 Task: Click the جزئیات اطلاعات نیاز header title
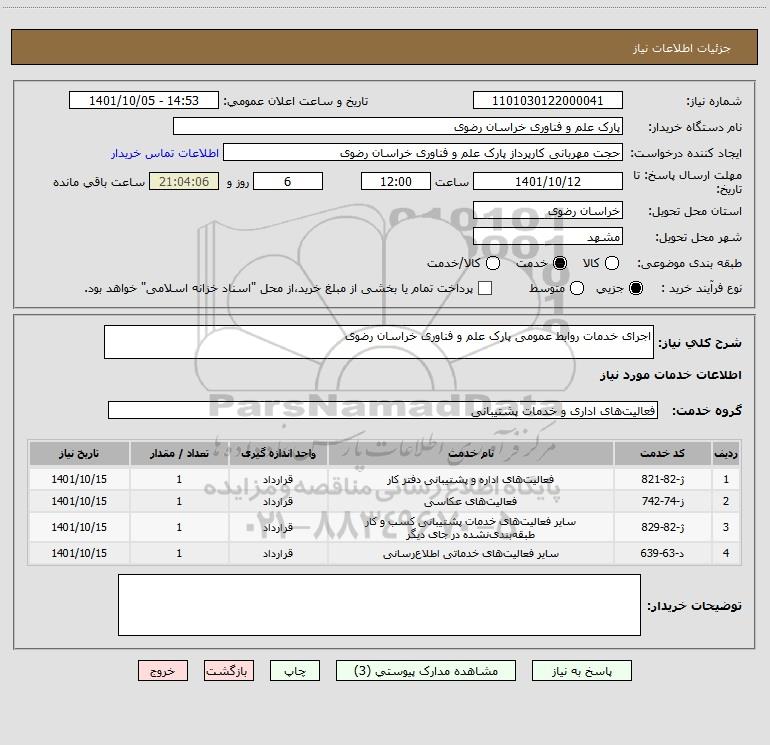pos(682,48)
